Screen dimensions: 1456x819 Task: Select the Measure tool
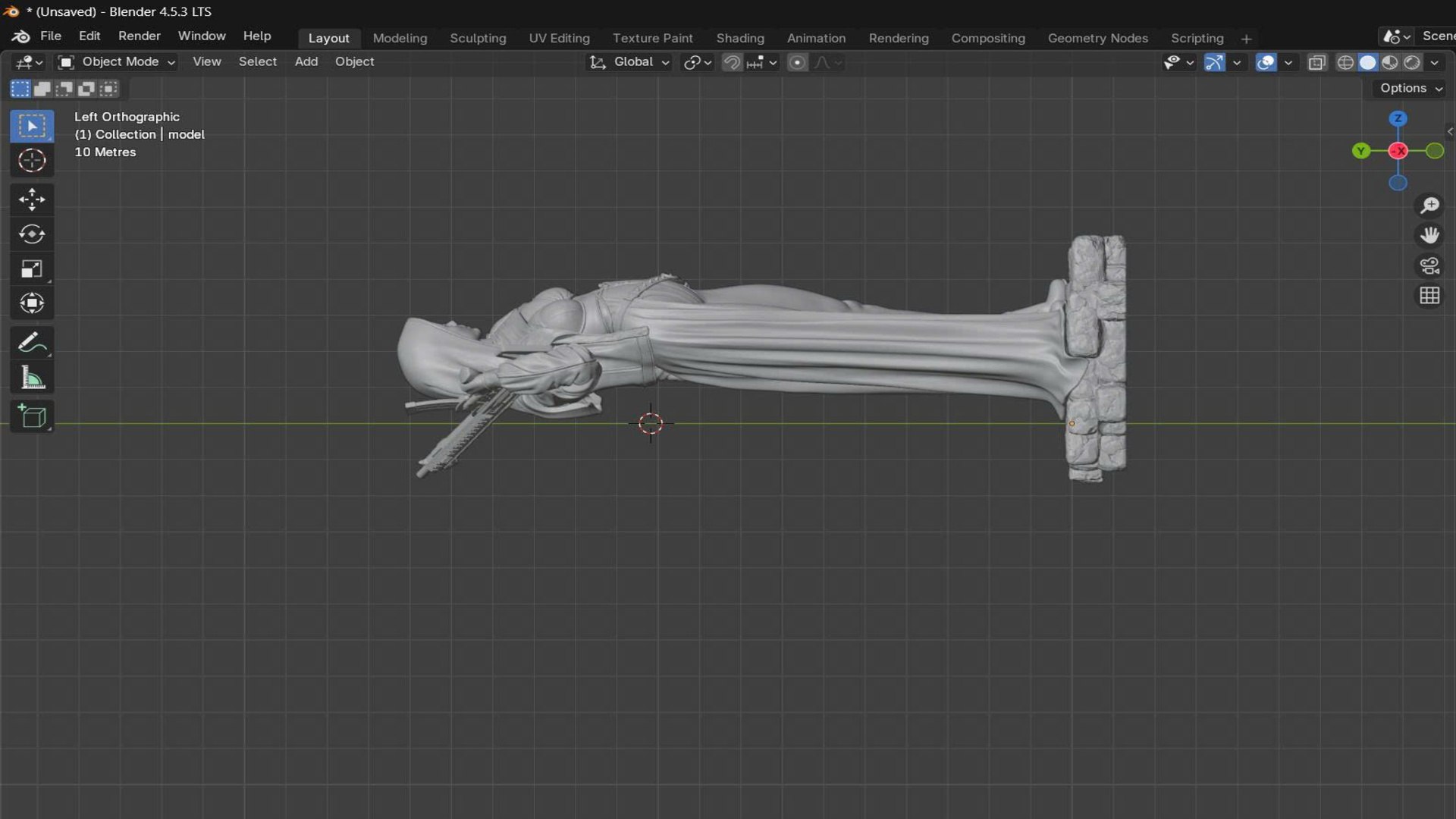click(x=32, y=377)
